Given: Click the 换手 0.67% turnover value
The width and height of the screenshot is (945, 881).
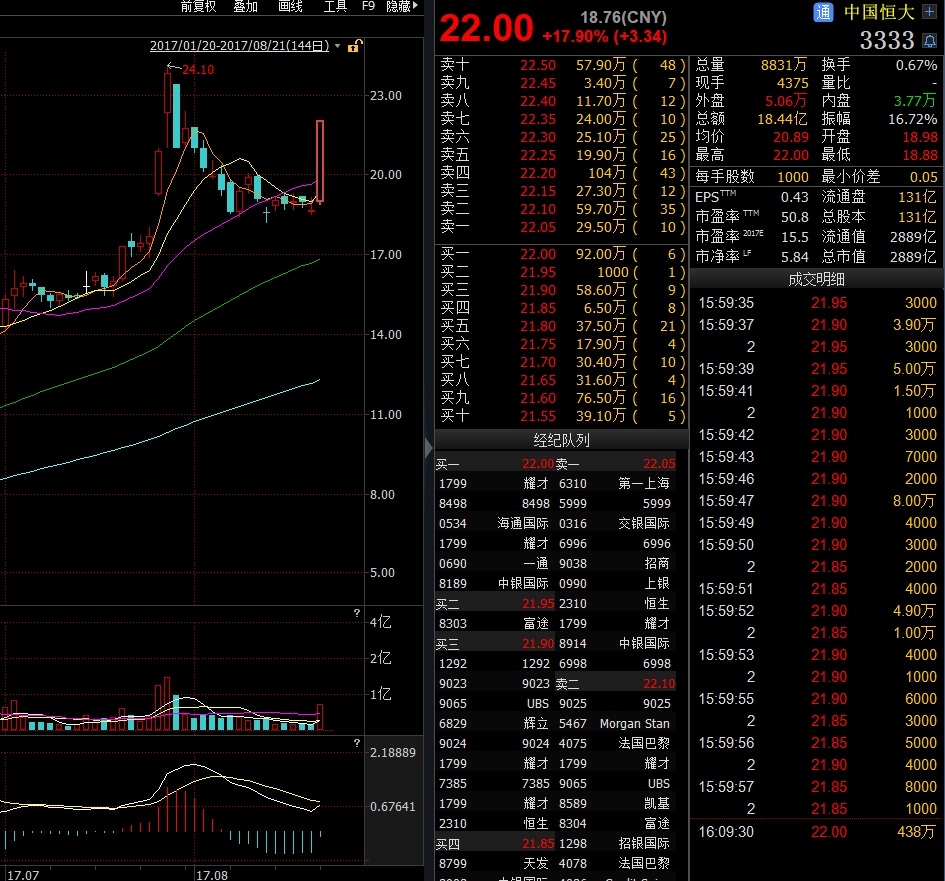Looking at the screenshot, I should (916, 64).
